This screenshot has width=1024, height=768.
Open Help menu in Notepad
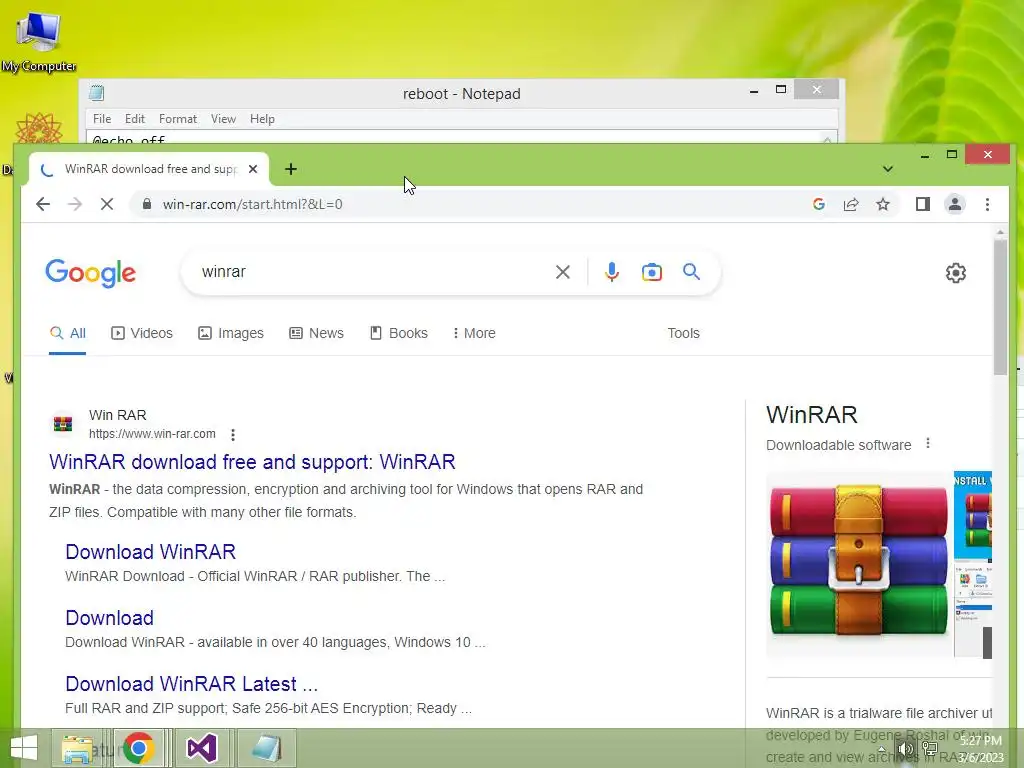262,119
